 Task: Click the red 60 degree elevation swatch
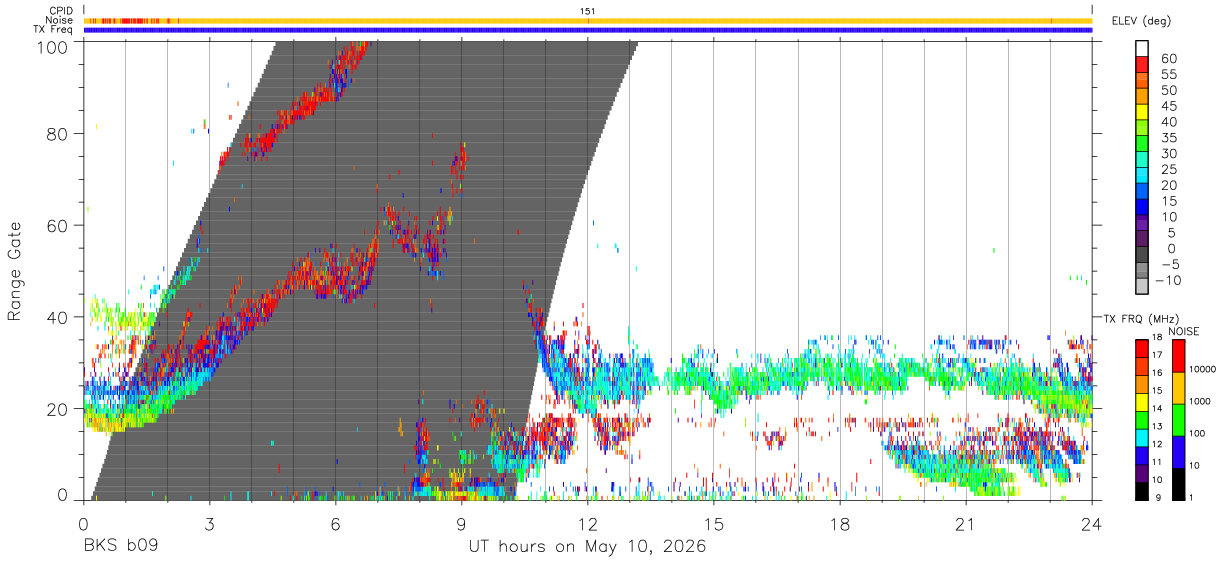pos(1142,64)
